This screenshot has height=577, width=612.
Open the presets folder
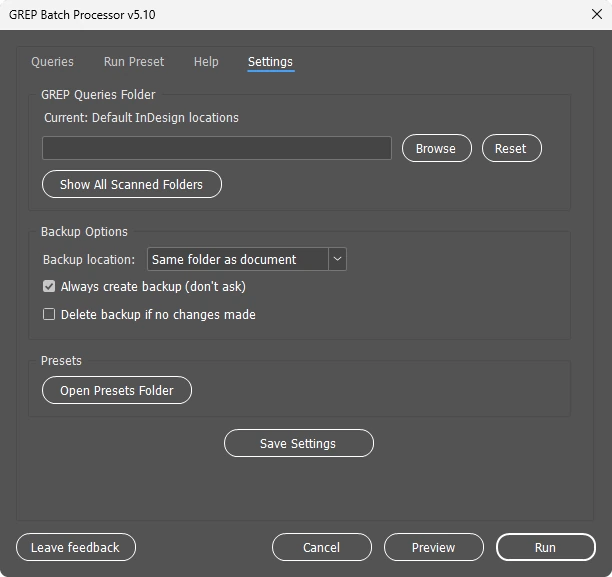(x=117, y=390)
